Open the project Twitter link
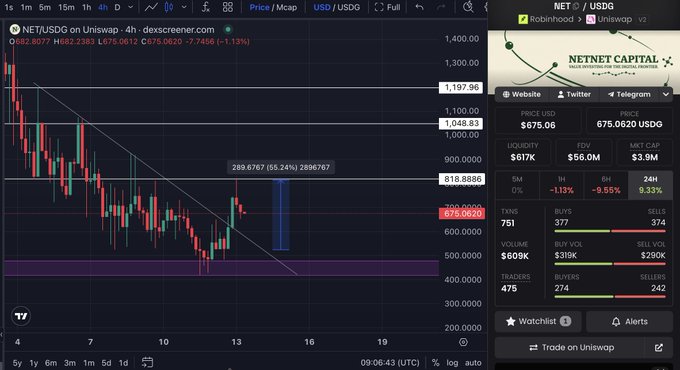The width and height of the screenshot is (680, 370). point(574,94)
